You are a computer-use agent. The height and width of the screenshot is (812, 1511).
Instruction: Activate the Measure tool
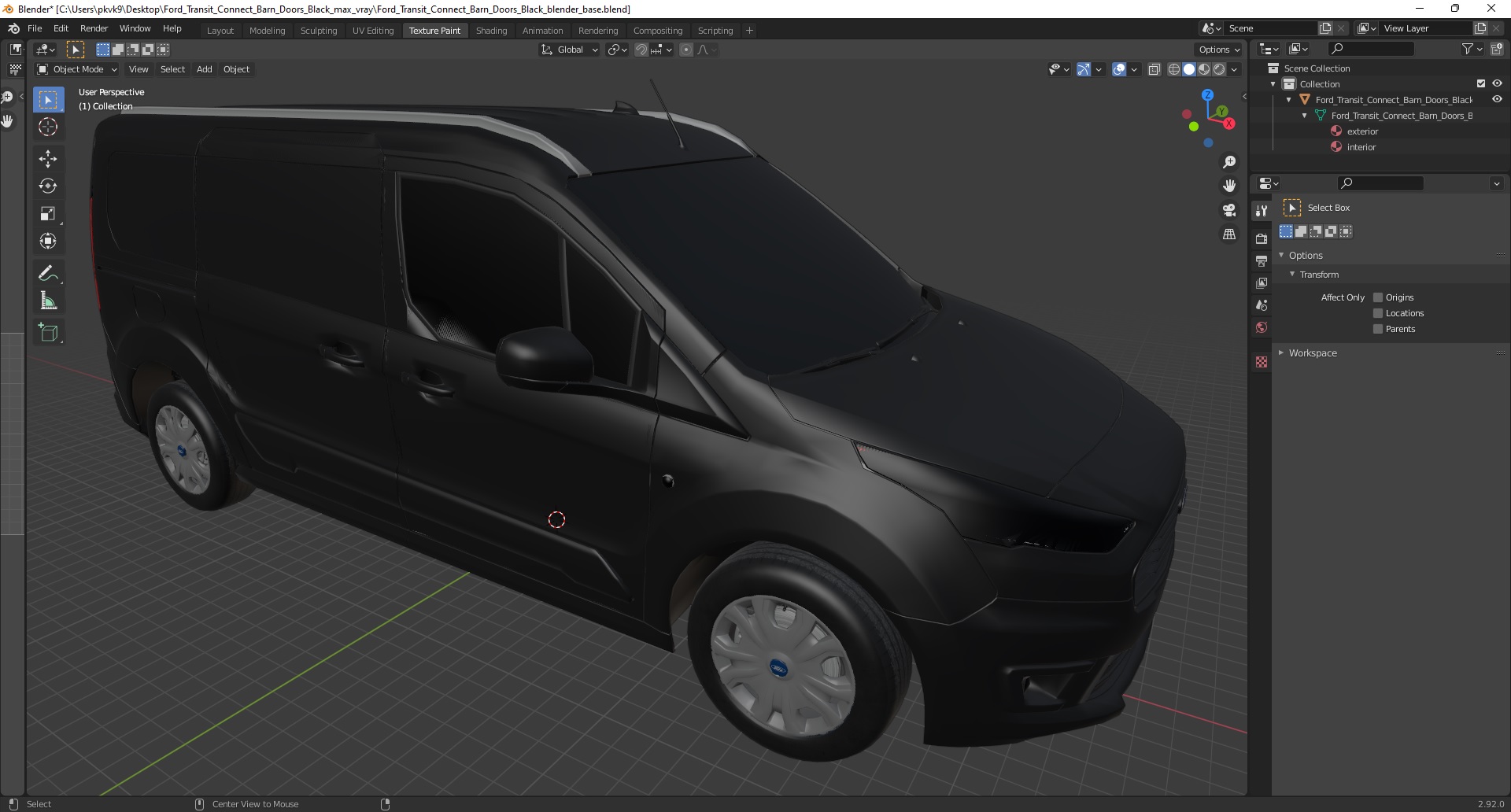pos(48,301)
